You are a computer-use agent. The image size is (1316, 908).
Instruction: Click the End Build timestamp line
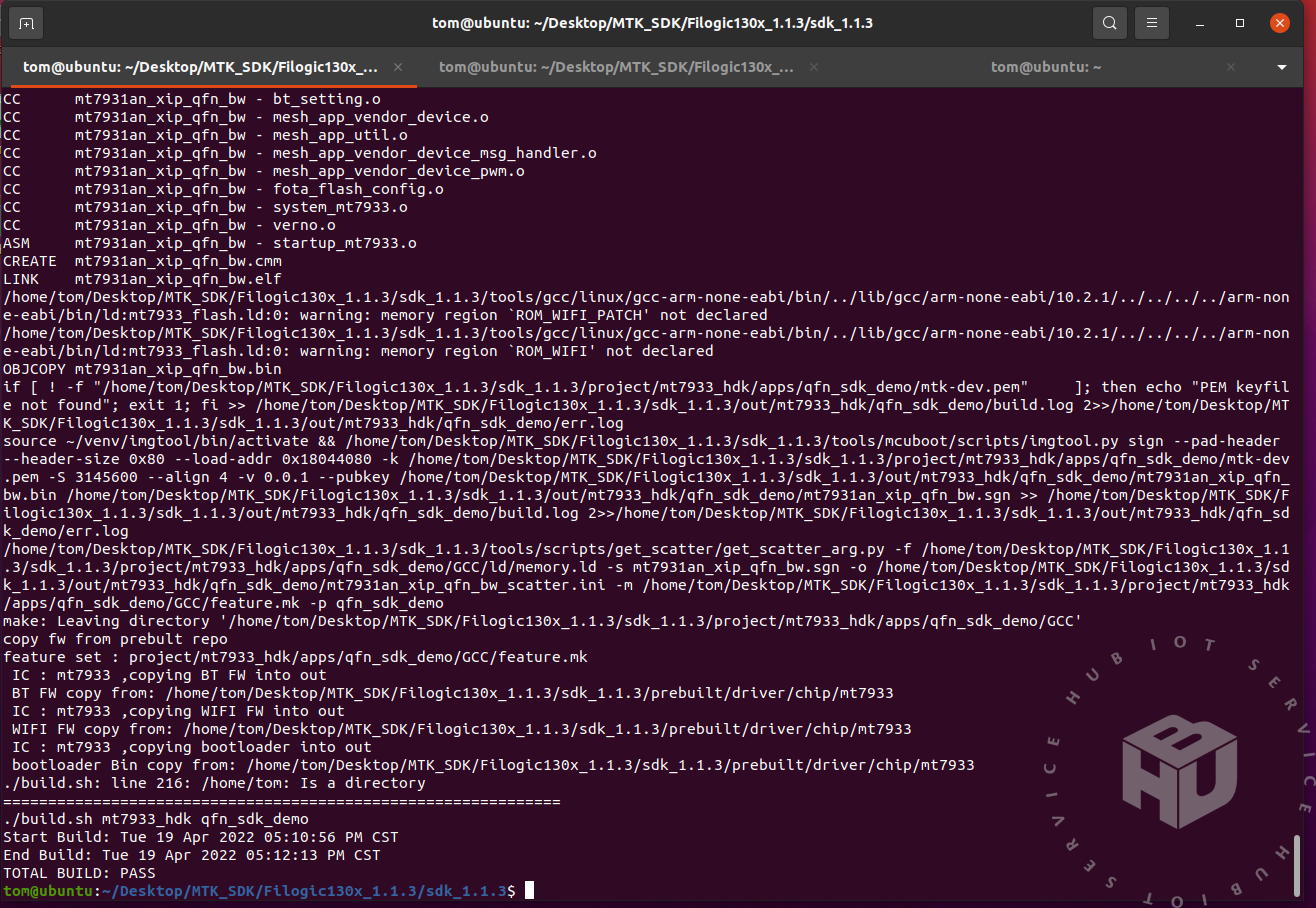(x=191, y=855)
